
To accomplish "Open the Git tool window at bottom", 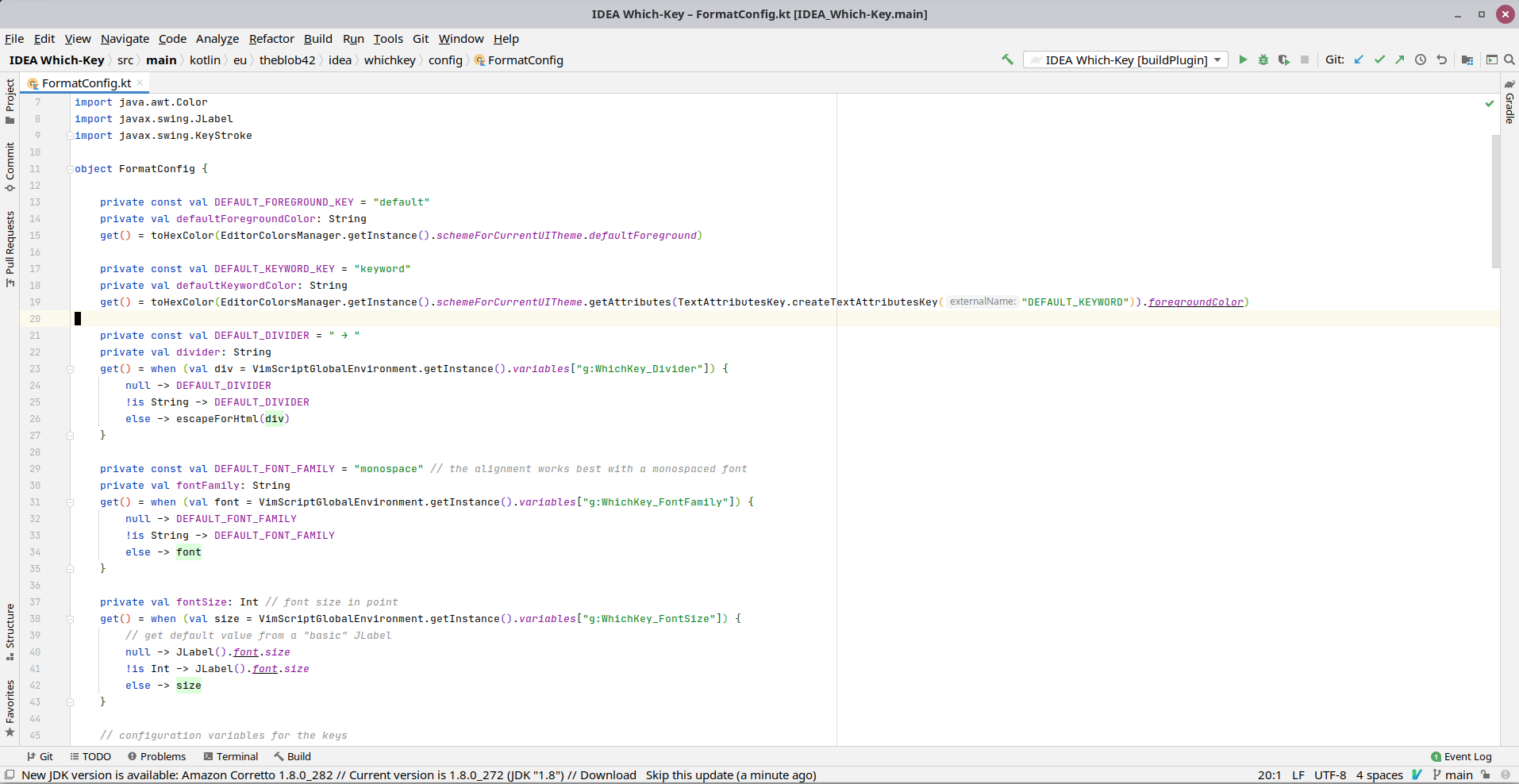I will 40,756.
